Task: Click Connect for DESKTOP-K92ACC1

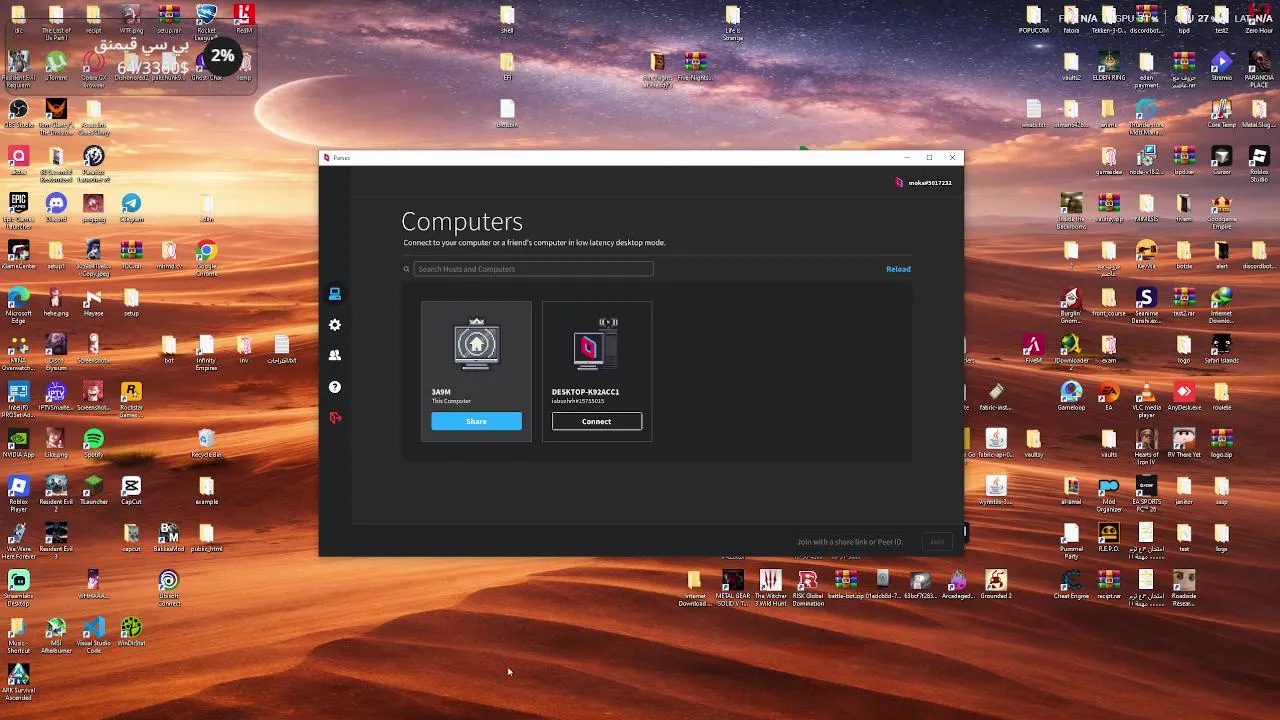Action: [597, 421]
